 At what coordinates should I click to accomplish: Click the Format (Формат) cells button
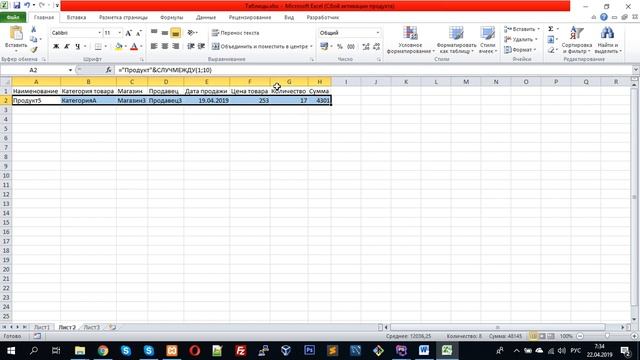[x=520, y=50]
